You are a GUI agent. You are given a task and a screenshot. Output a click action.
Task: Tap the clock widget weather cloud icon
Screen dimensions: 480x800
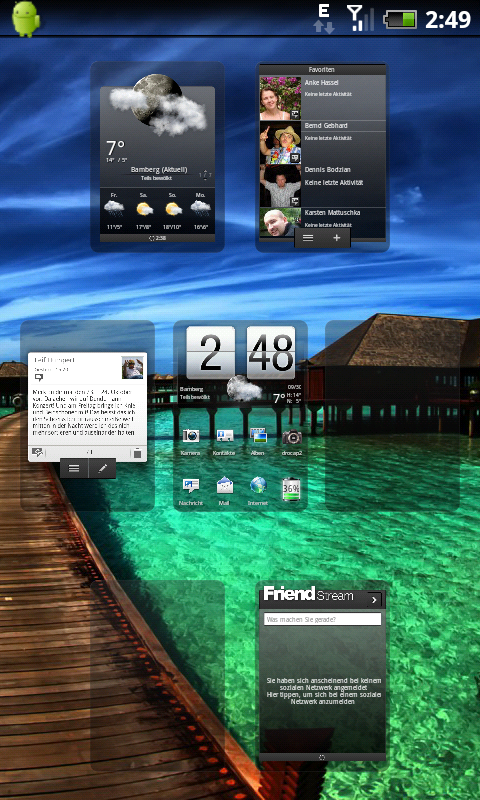pos(243,388)
